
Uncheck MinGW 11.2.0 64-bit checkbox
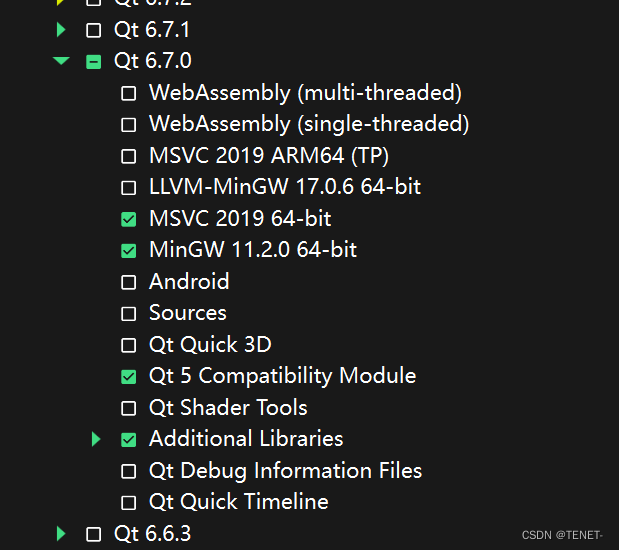128,251
